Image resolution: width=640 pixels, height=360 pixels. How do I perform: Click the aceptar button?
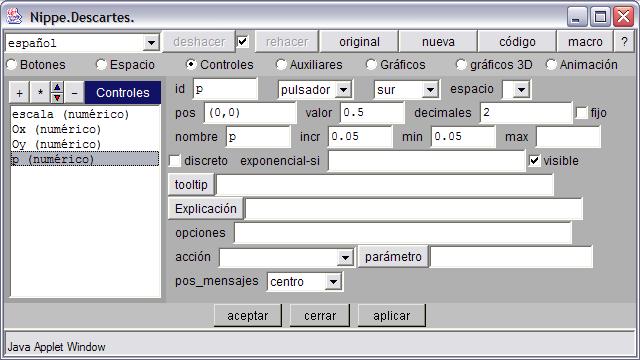pos(248,316)
